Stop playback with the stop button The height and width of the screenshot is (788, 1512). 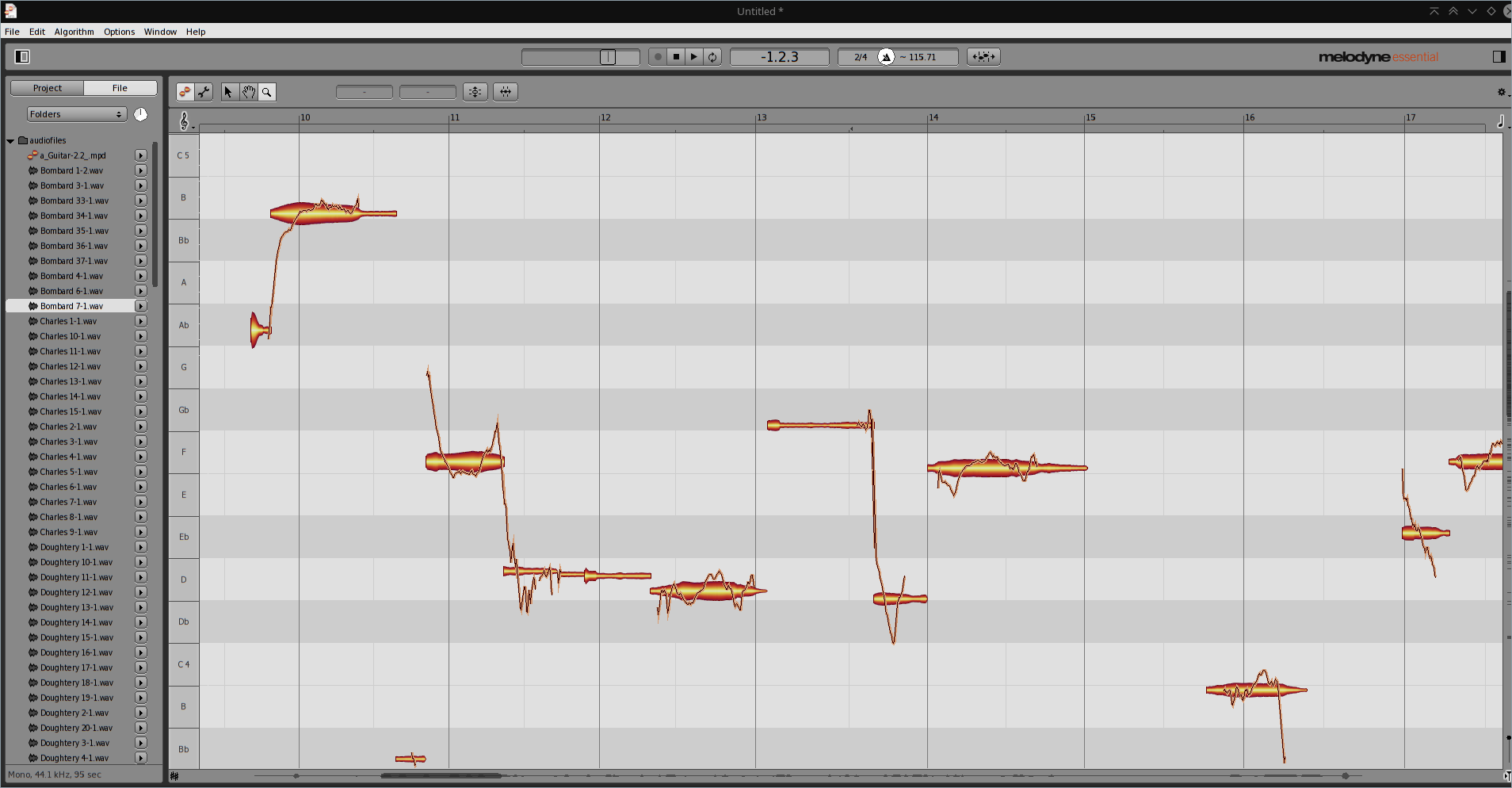click(x=676, y=56)
